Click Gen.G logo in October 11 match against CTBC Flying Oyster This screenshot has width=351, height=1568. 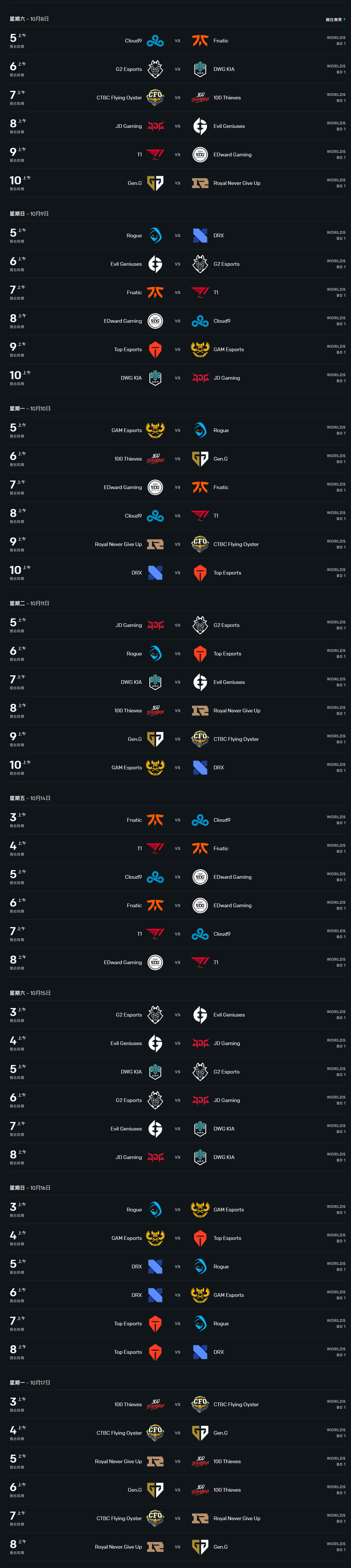(155, 739)
